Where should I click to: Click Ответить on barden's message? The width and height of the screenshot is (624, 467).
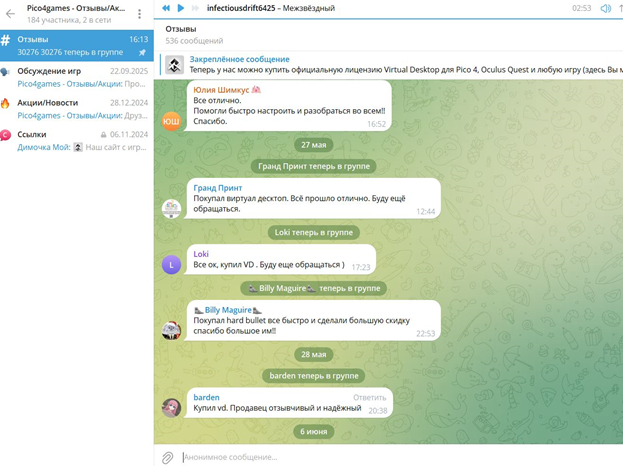[x=369, y=397]
